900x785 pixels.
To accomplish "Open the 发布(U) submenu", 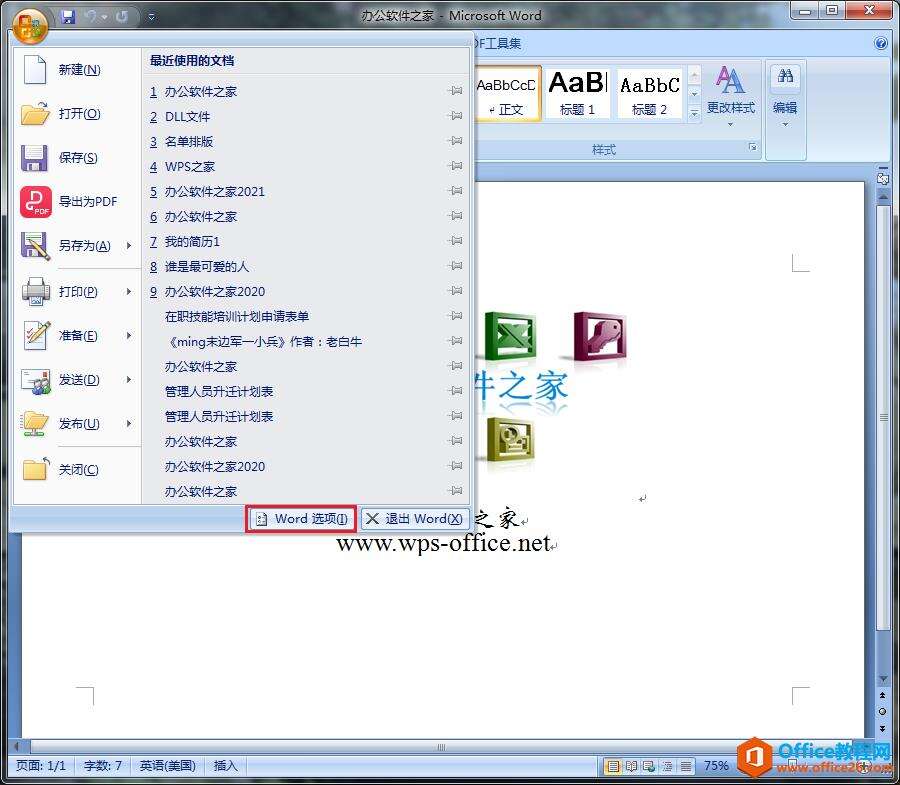I will point(76,424).
